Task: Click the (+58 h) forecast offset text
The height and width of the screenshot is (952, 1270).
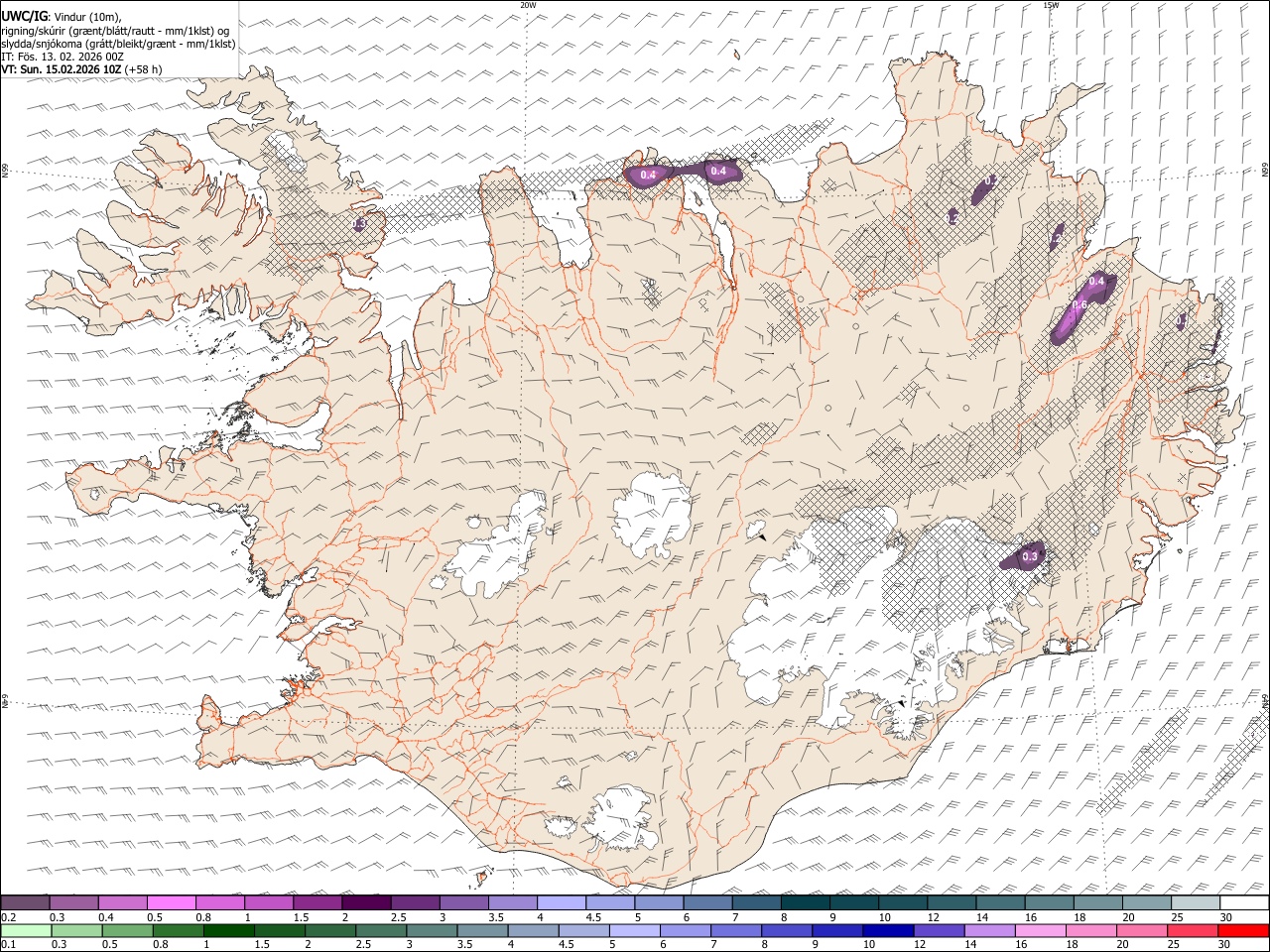Action: click(144, 69)
